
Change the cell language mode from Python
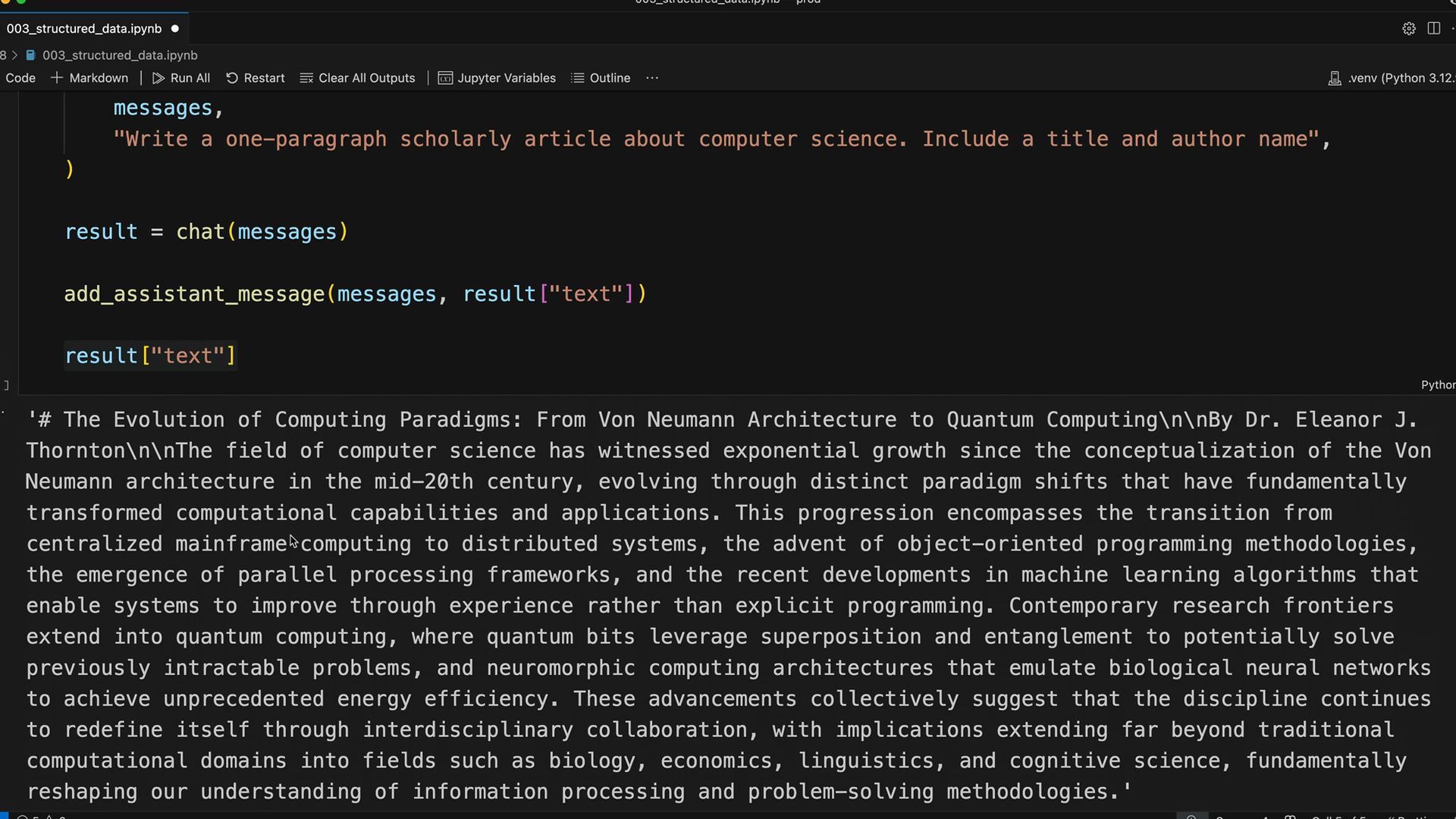1438,385
